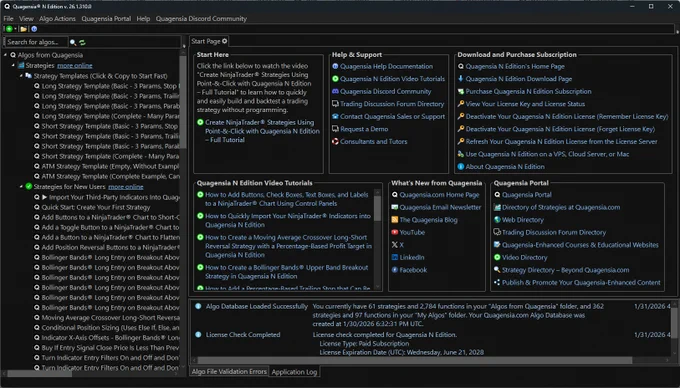This screenshot has height=388, width=680.
Task: Click download arrow icon beside Download Page
Action: tap(461, 79)
